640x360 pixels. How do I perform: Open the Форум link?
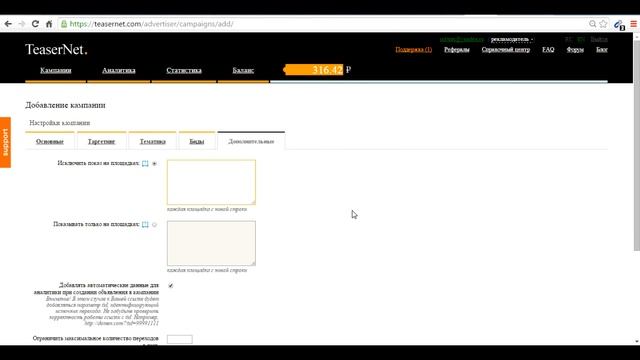click(x=575, y=49)
